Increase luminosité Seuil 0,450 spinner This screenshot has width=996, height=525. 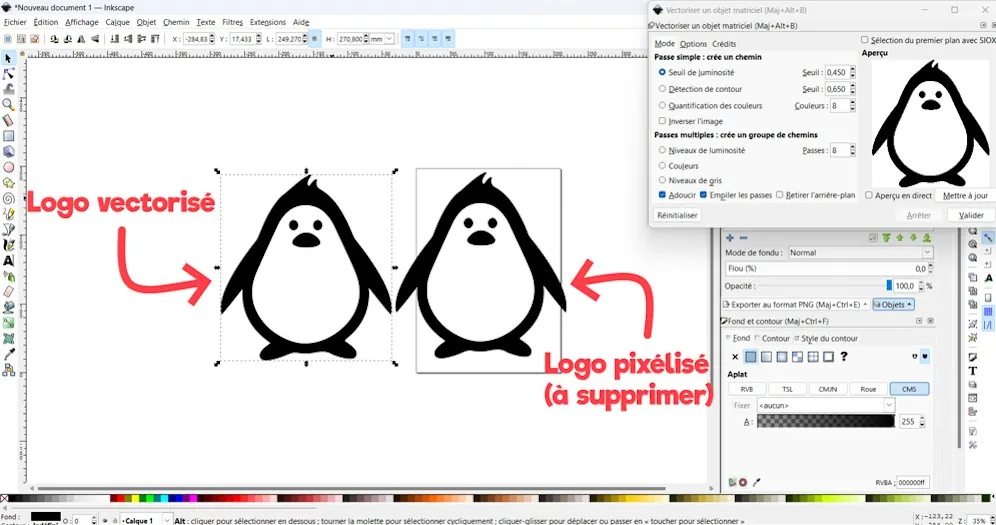(852, 70)
